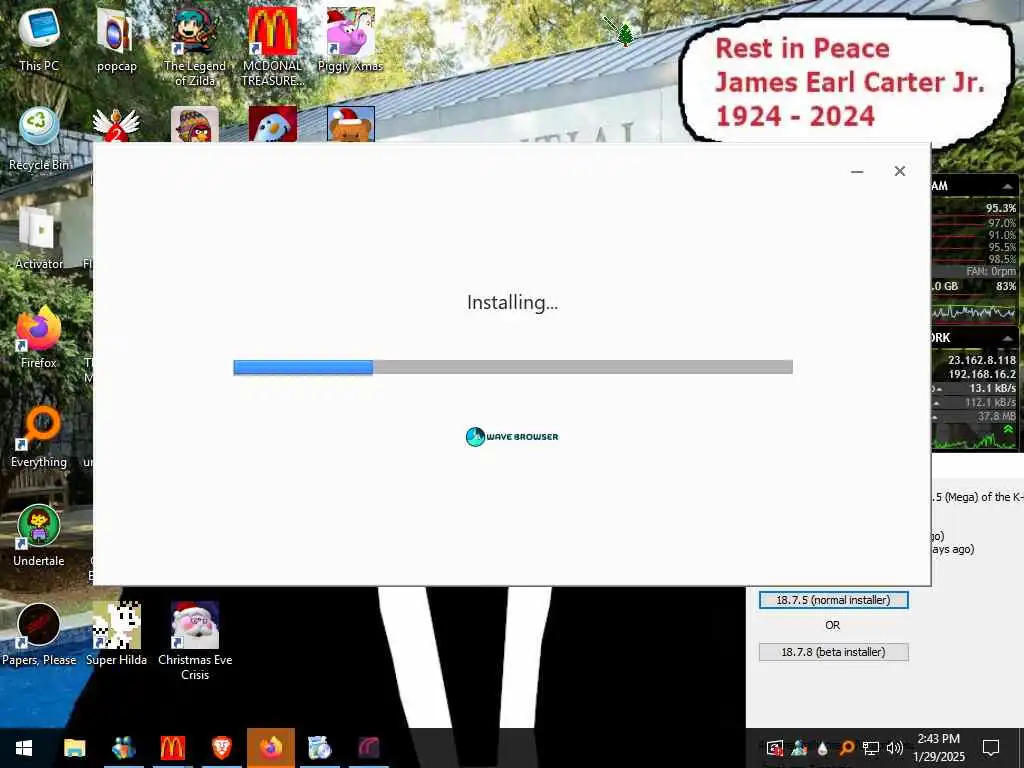Screen dimensions: 1024x768
Task: Open the notification action center
Action: (991, 748)
